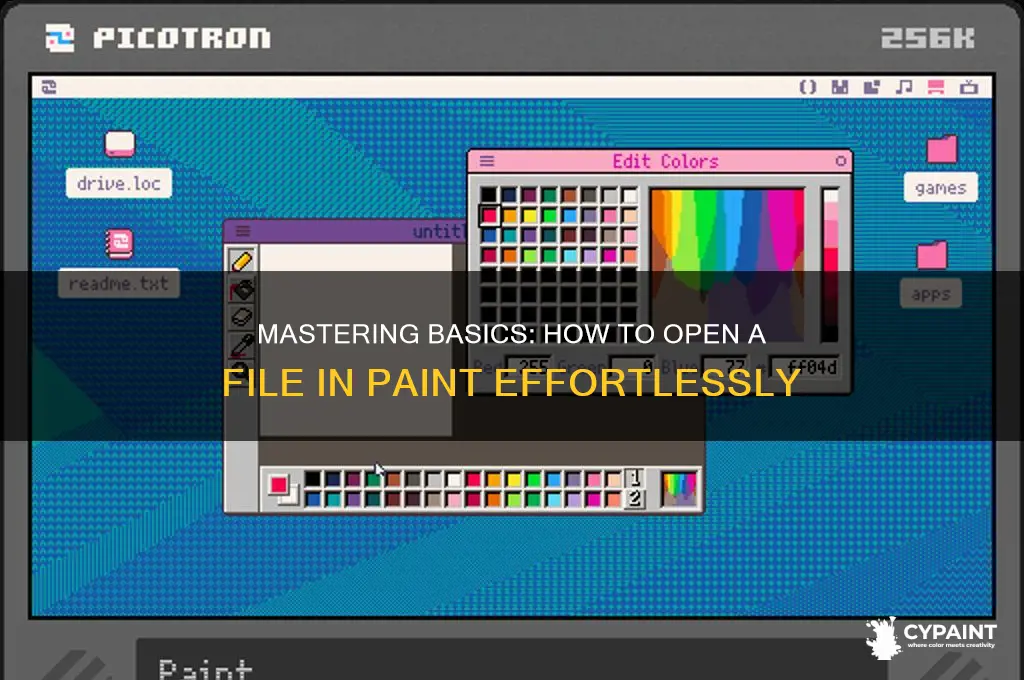Select the Fill bucket tool
This screenshot has width=1024, height=680.
click(x=242, y=289)
